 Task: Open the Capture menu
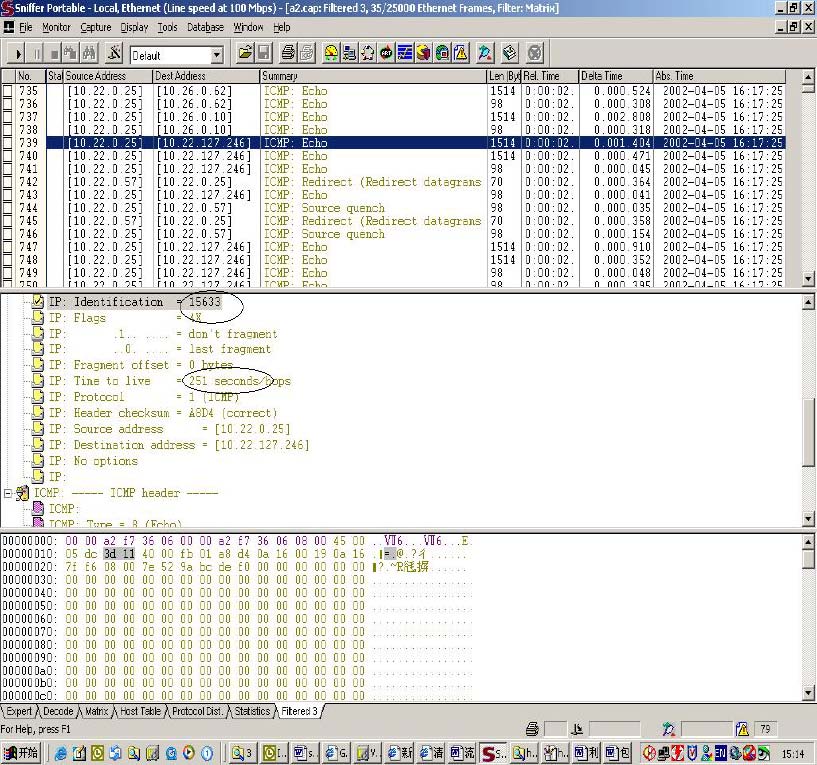tap(96, 27)
